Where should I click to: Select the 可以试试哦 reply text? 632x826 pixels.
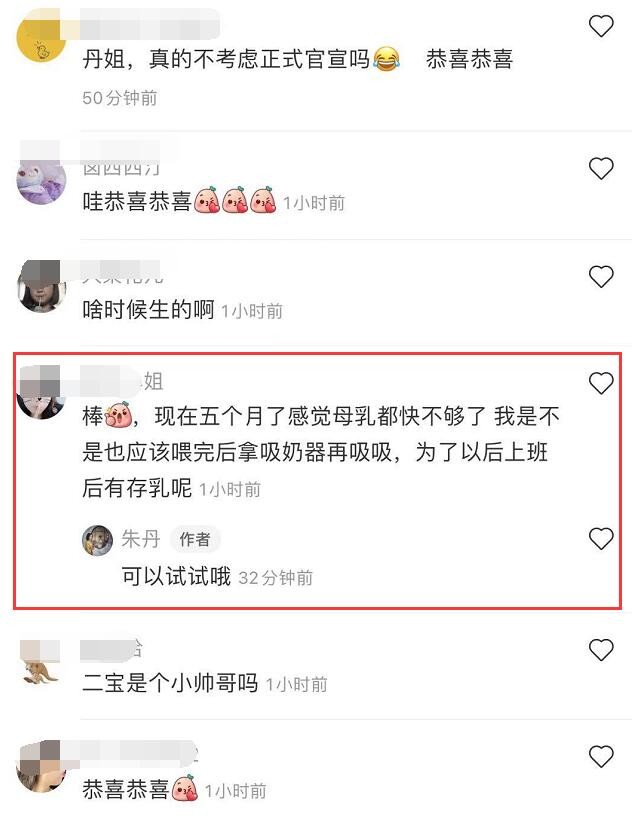[176, 576]
